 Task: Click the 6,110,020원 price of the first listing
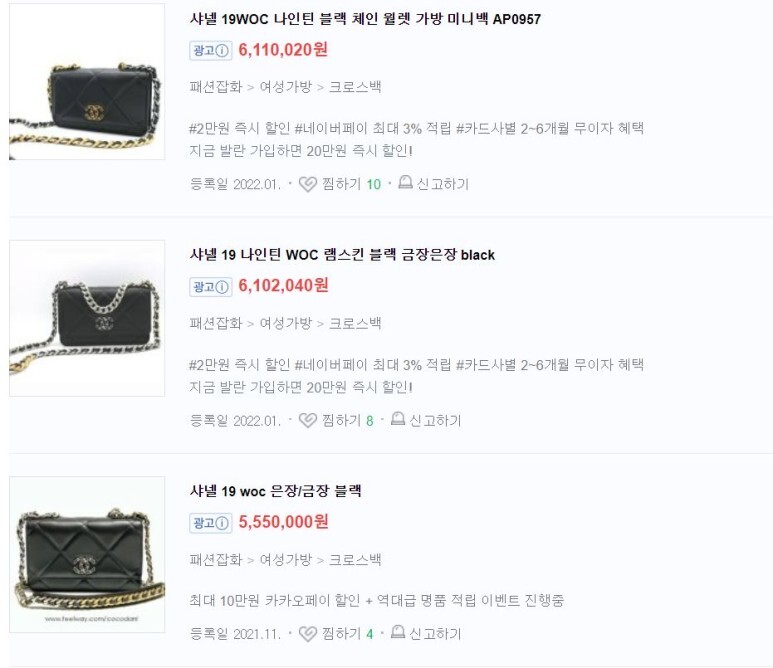tap(283, 50)
